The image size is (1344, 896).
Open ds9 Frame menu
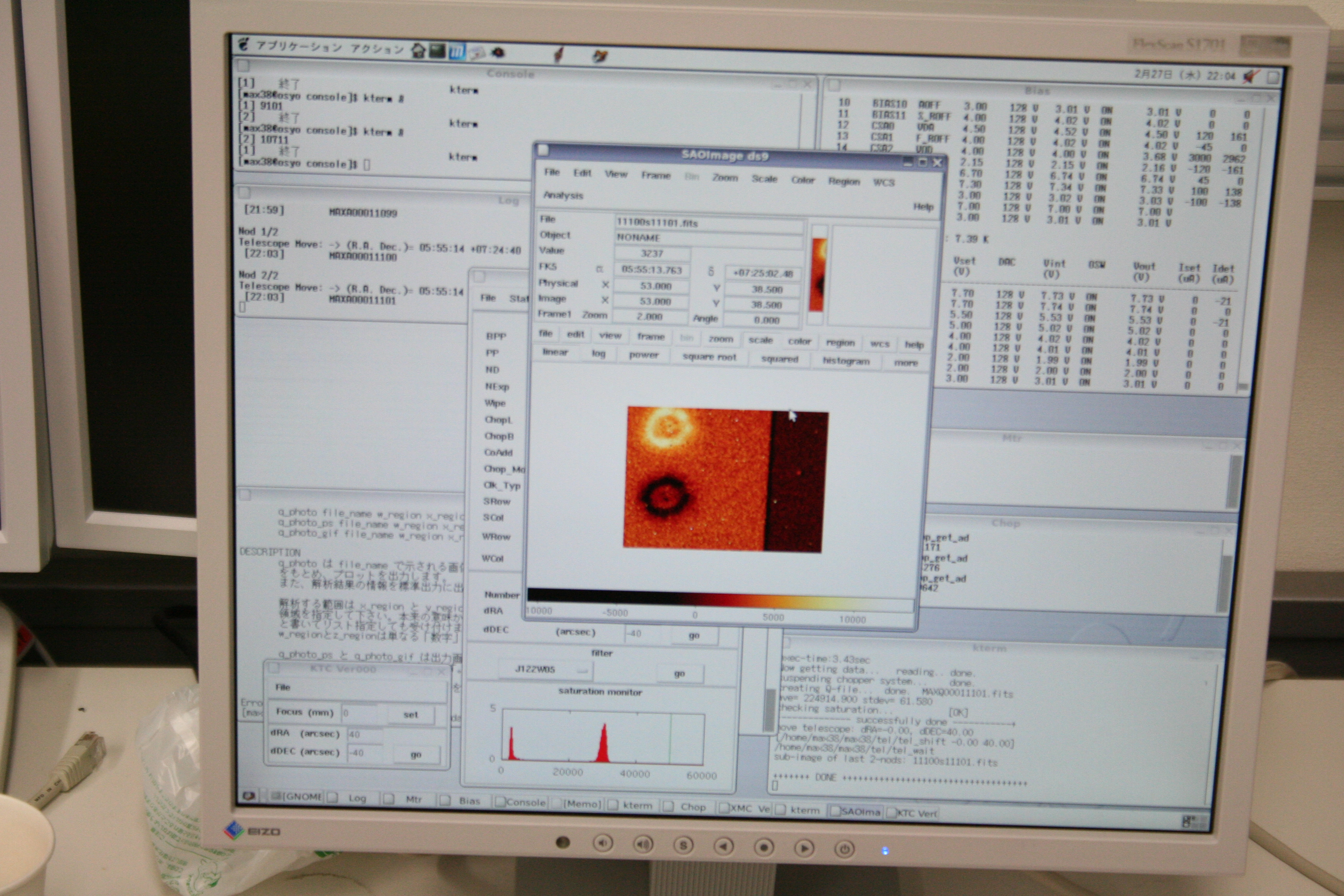(x=655, y=175)
